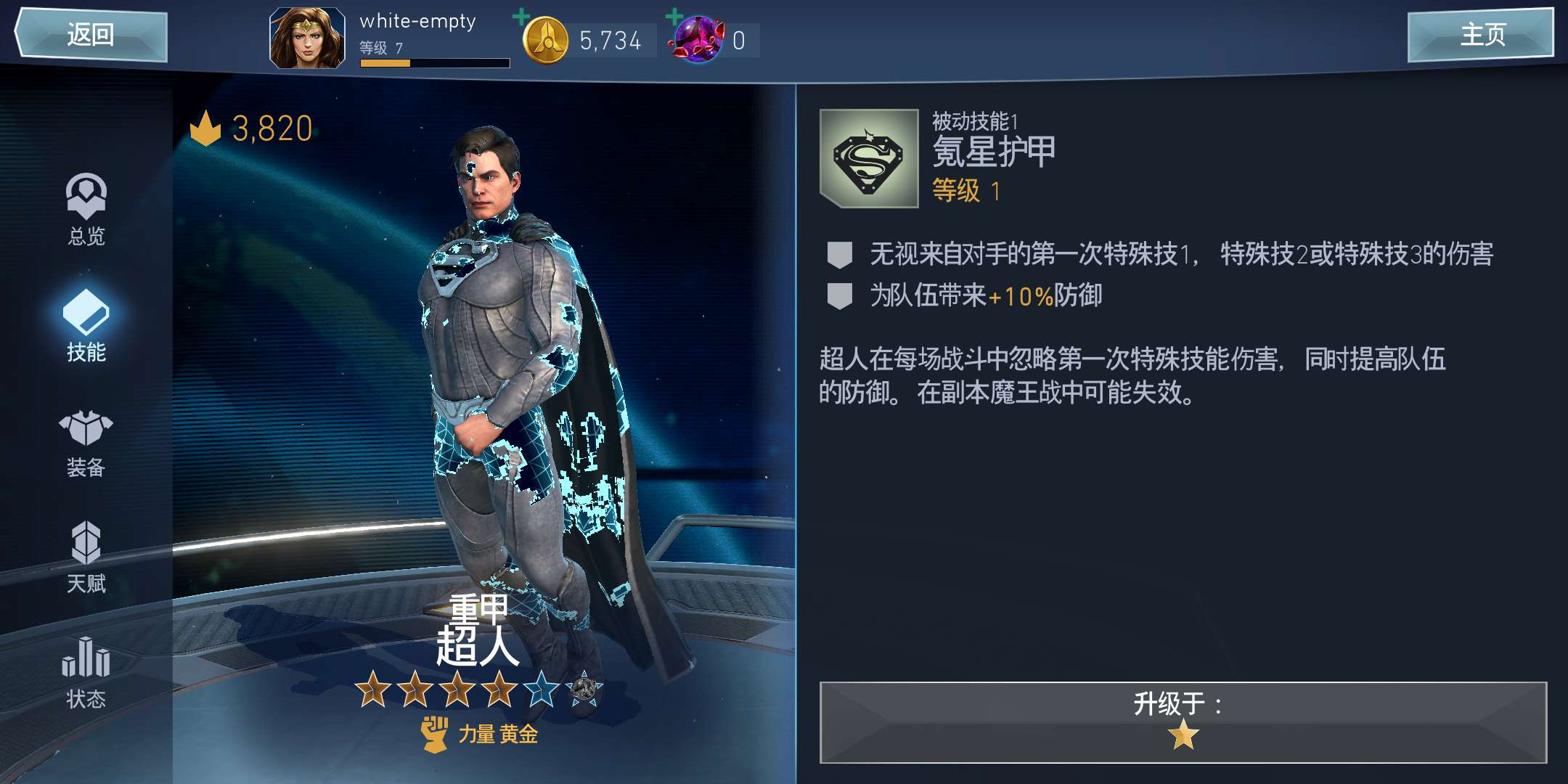The width and height of the screenshot is (1568, 784).
Task: Open the 天赋 talents icon
Action: pyautogui.click(x=86, y=542)
